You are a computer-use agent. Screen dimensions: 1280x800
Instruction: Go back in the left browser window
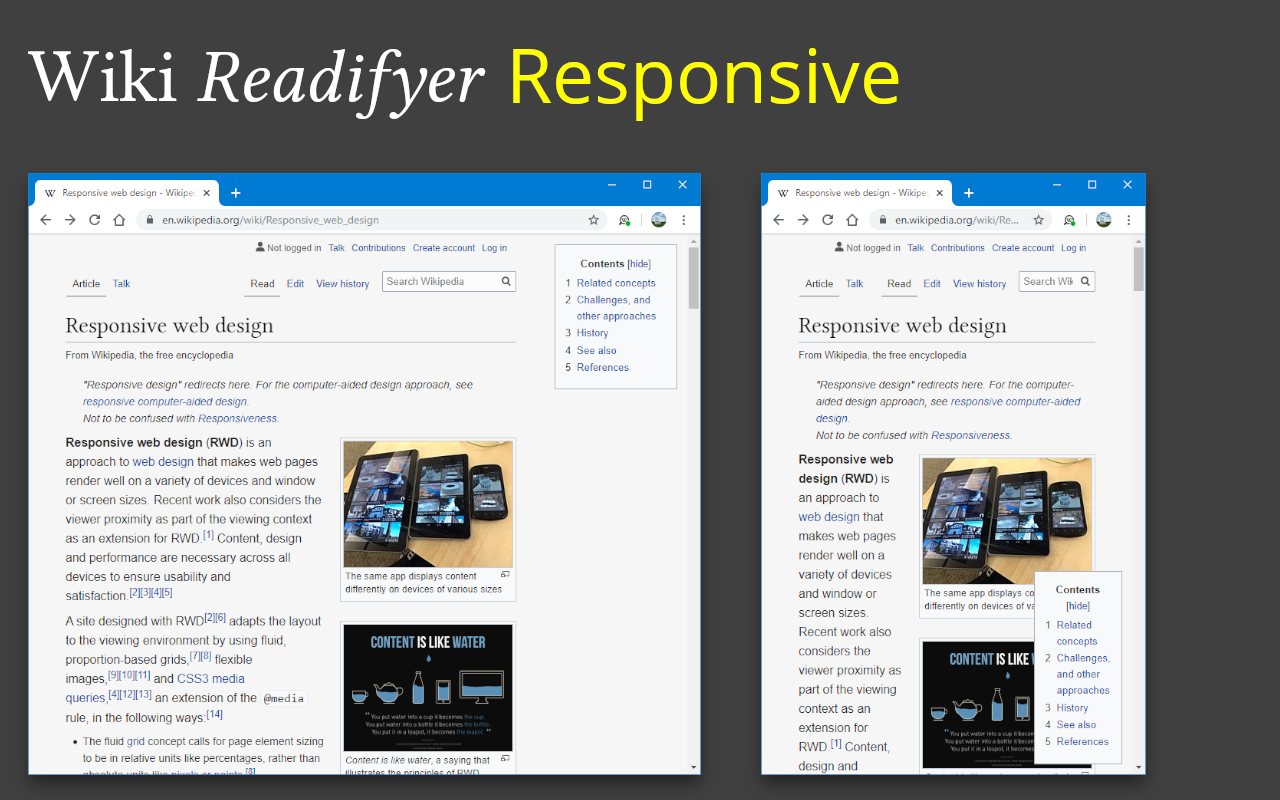pos(46,220)
